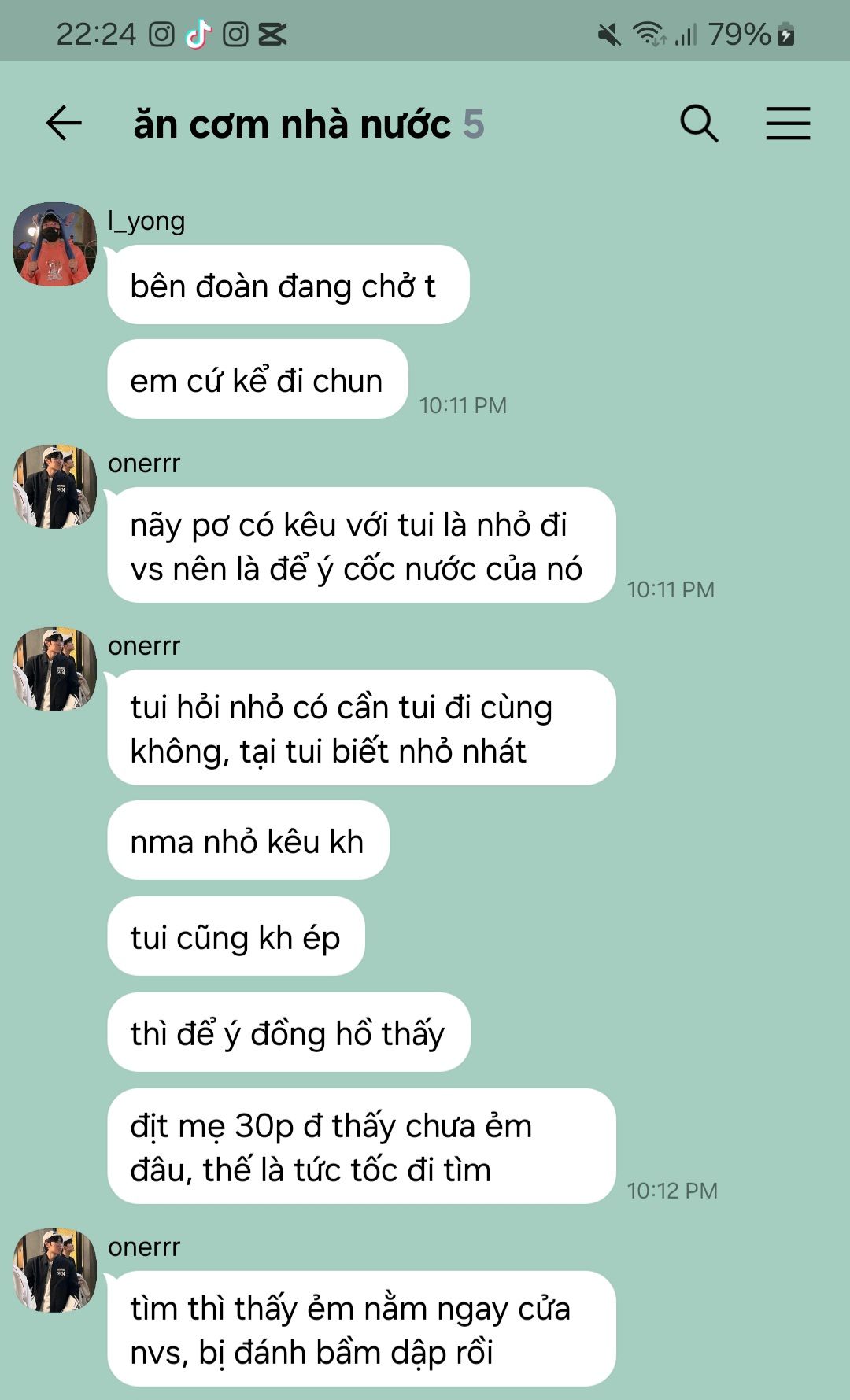Open l_yong's profile avatar
The width and height of the screenshot is (850, 1400).
54,244
